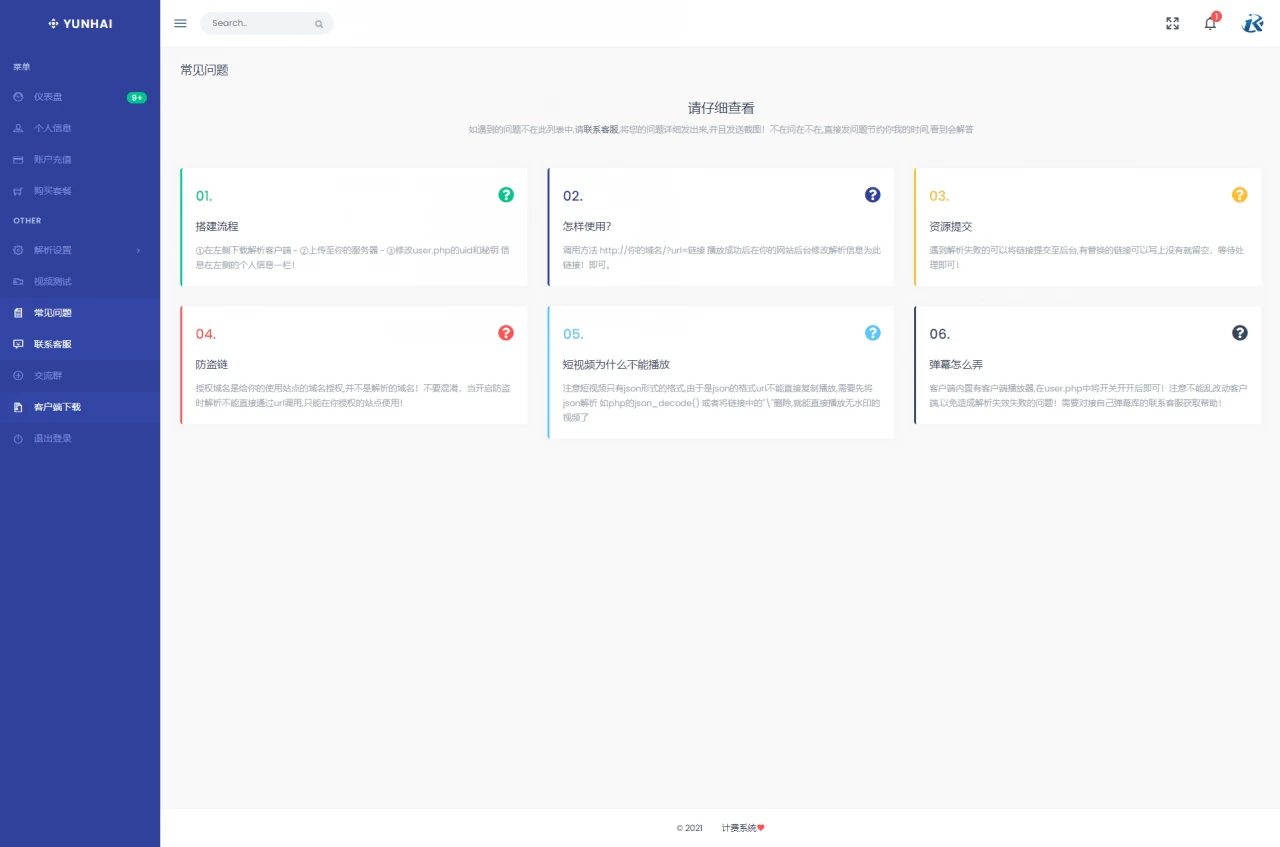Click the 交流群 plus-circle icon
Screen dimensions: 1280x847
click(x=18, y=375)
